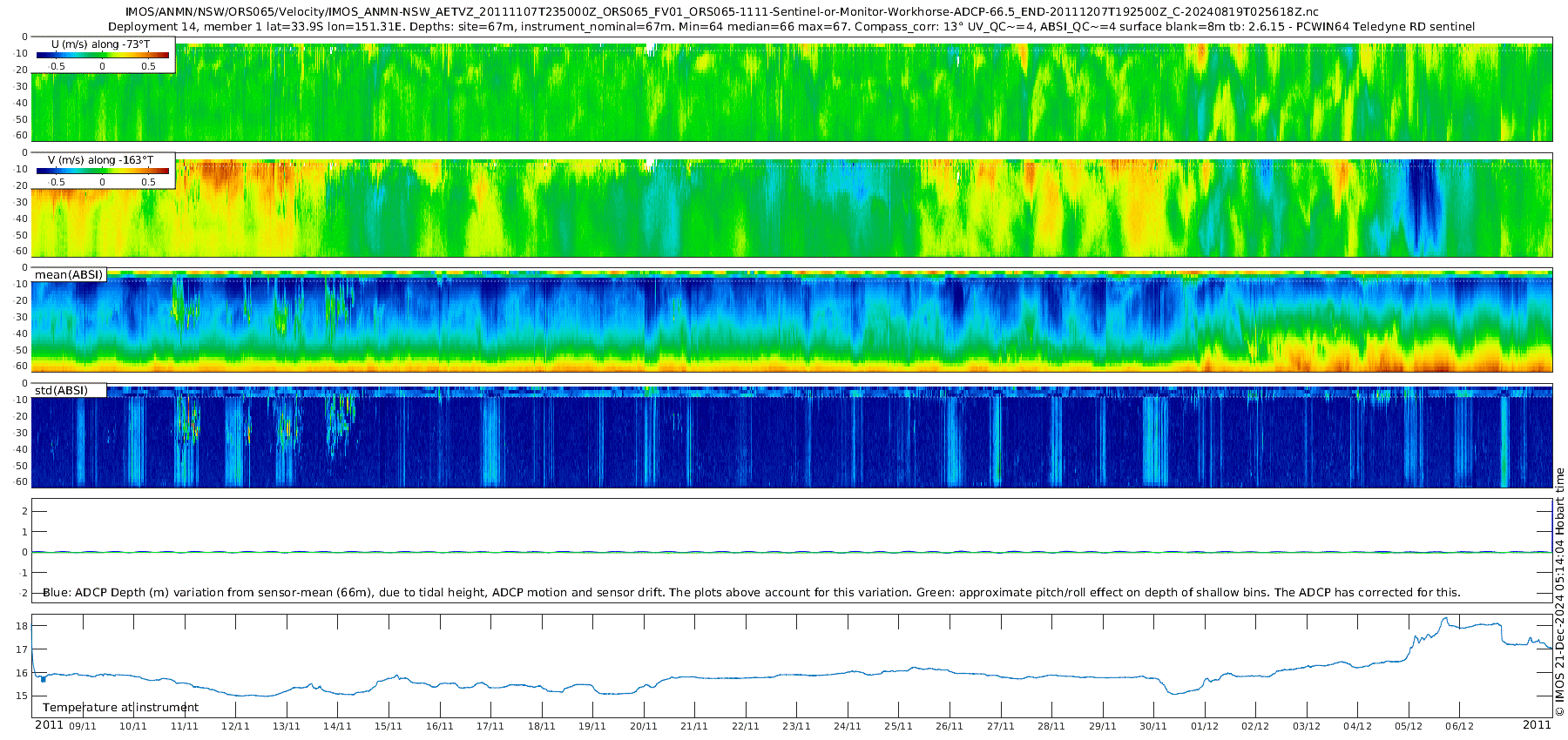Click the 15/11 date tick label

tap(389, 726)
